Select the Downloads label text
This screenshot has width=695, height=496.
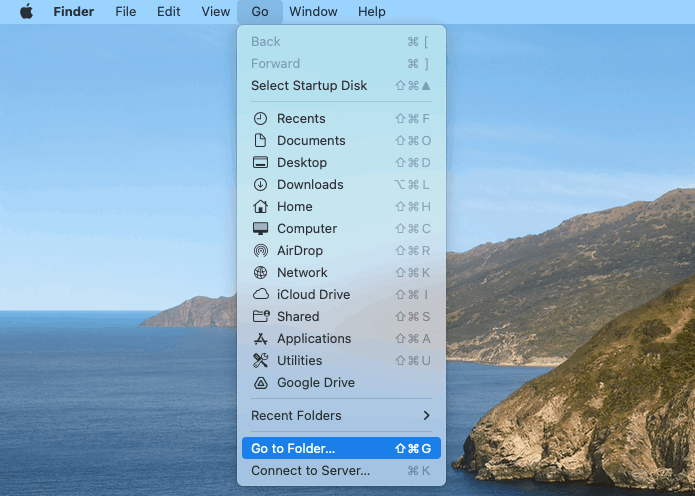(x=310, y=184)
